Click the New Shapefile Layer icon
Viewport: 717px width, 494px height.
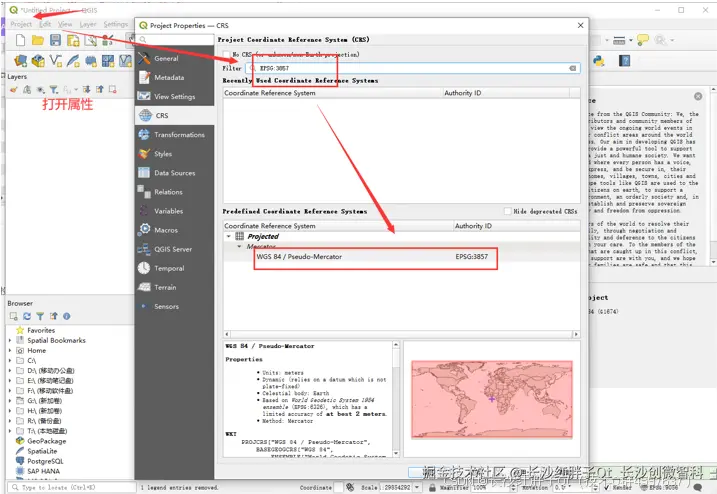click(x=55, y=60)
